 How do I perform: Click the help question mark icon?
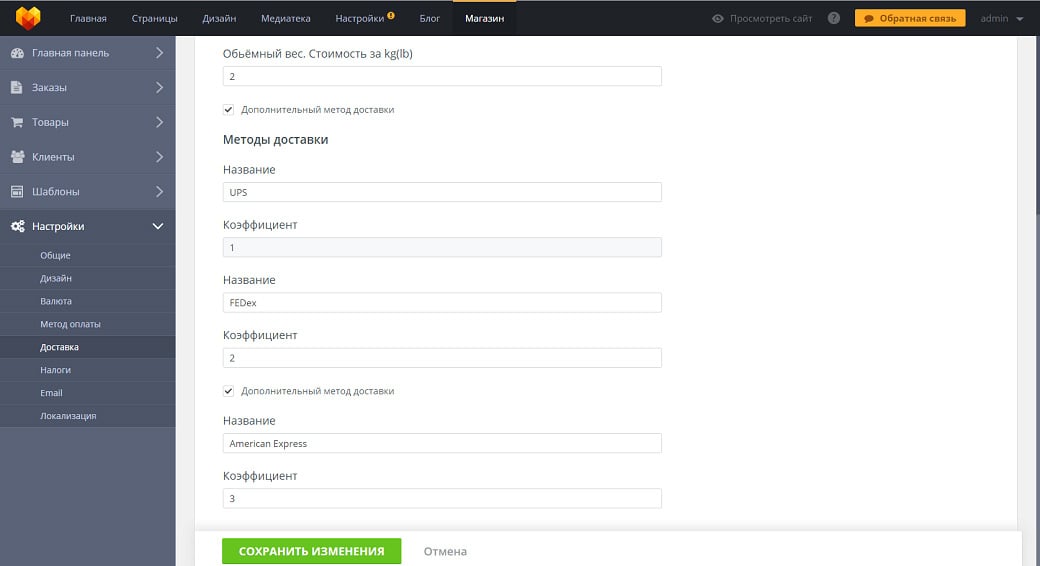[x=834, y=18]
